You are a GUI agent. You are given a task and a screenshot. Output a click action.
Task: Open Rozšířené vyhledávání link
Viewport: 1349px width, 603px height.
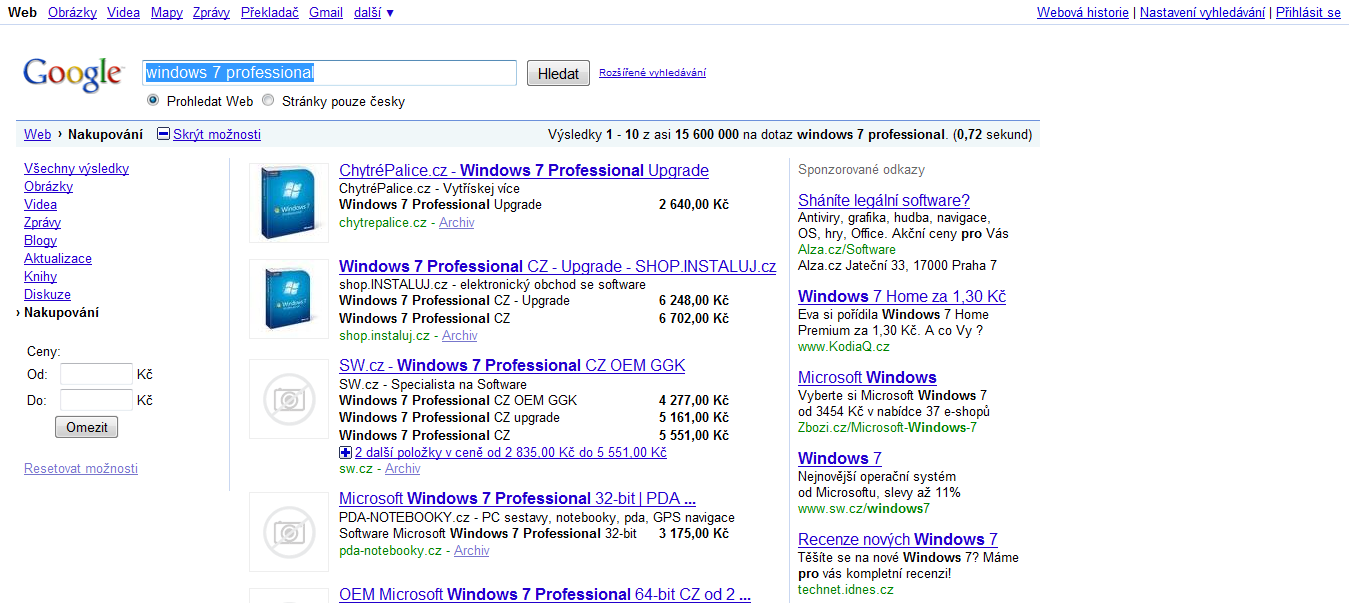click(x=652, y=72)
